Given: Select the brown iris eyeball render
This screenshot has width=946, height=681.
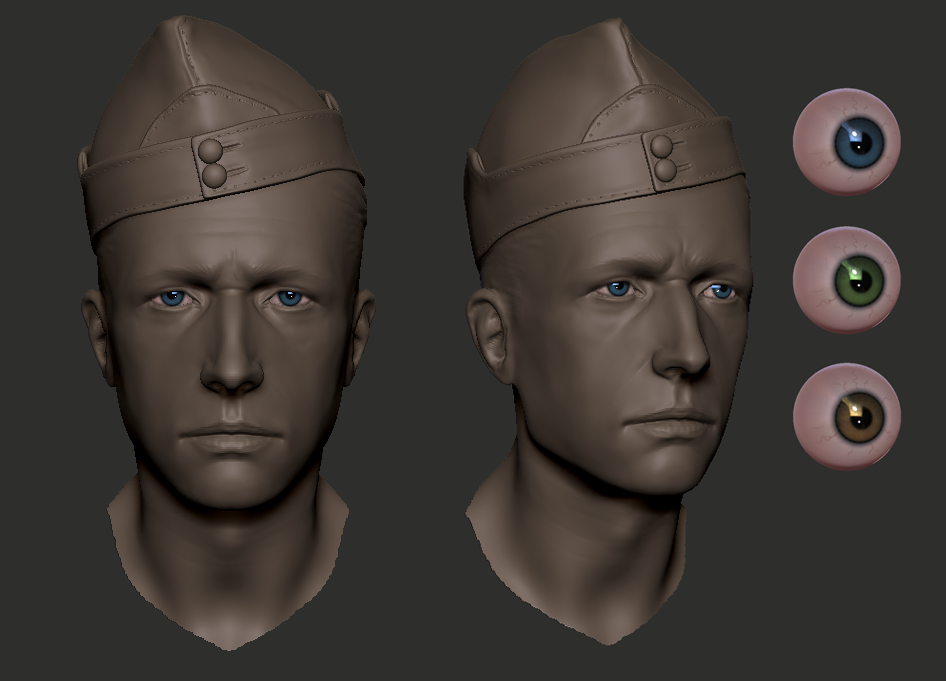Looking at the screenshot, I should click(846, 417).
